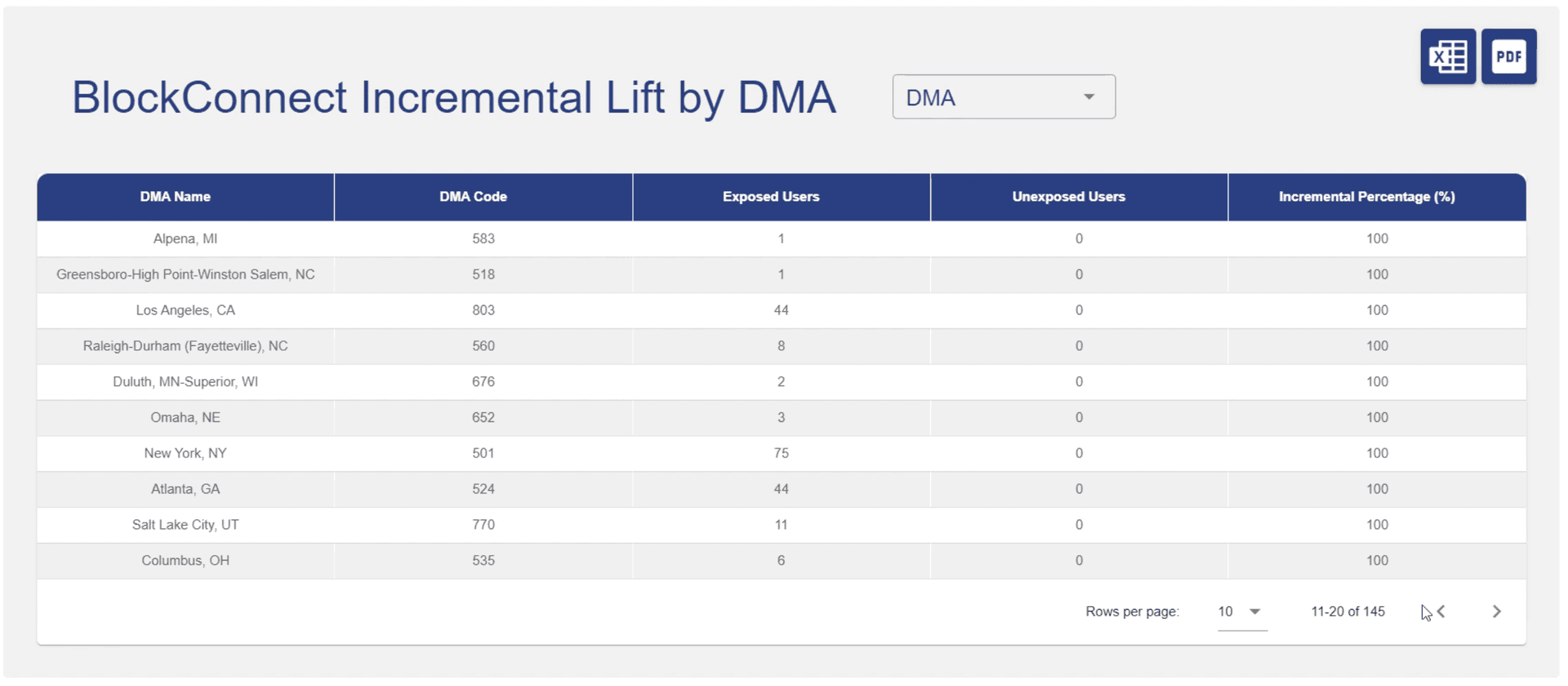The image size is (1568, 686).
Task: Open the DMA selector dropdown
Action: click(1004, 97)
